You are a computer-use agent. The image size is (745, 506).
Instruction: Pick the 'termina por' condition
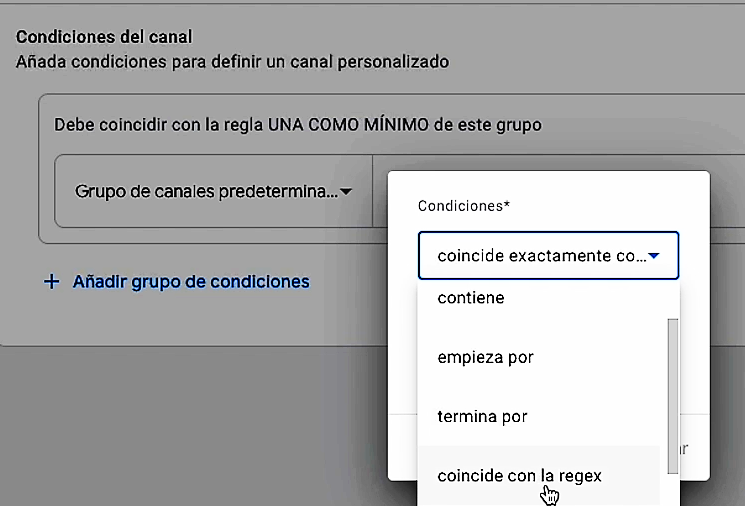(x=482, y=416)
